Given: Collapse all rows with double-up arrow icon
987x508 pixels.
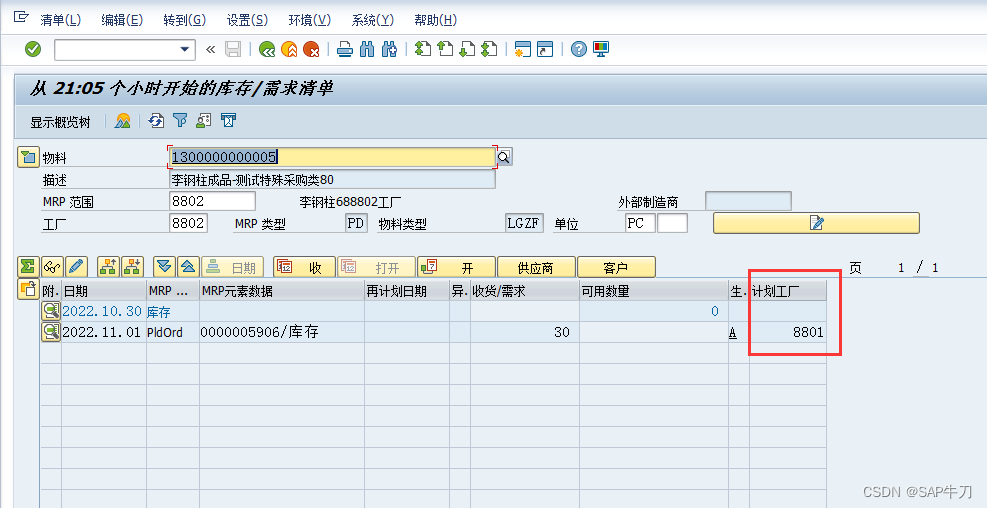Looking at the screenshot, I should coord(188,267).
